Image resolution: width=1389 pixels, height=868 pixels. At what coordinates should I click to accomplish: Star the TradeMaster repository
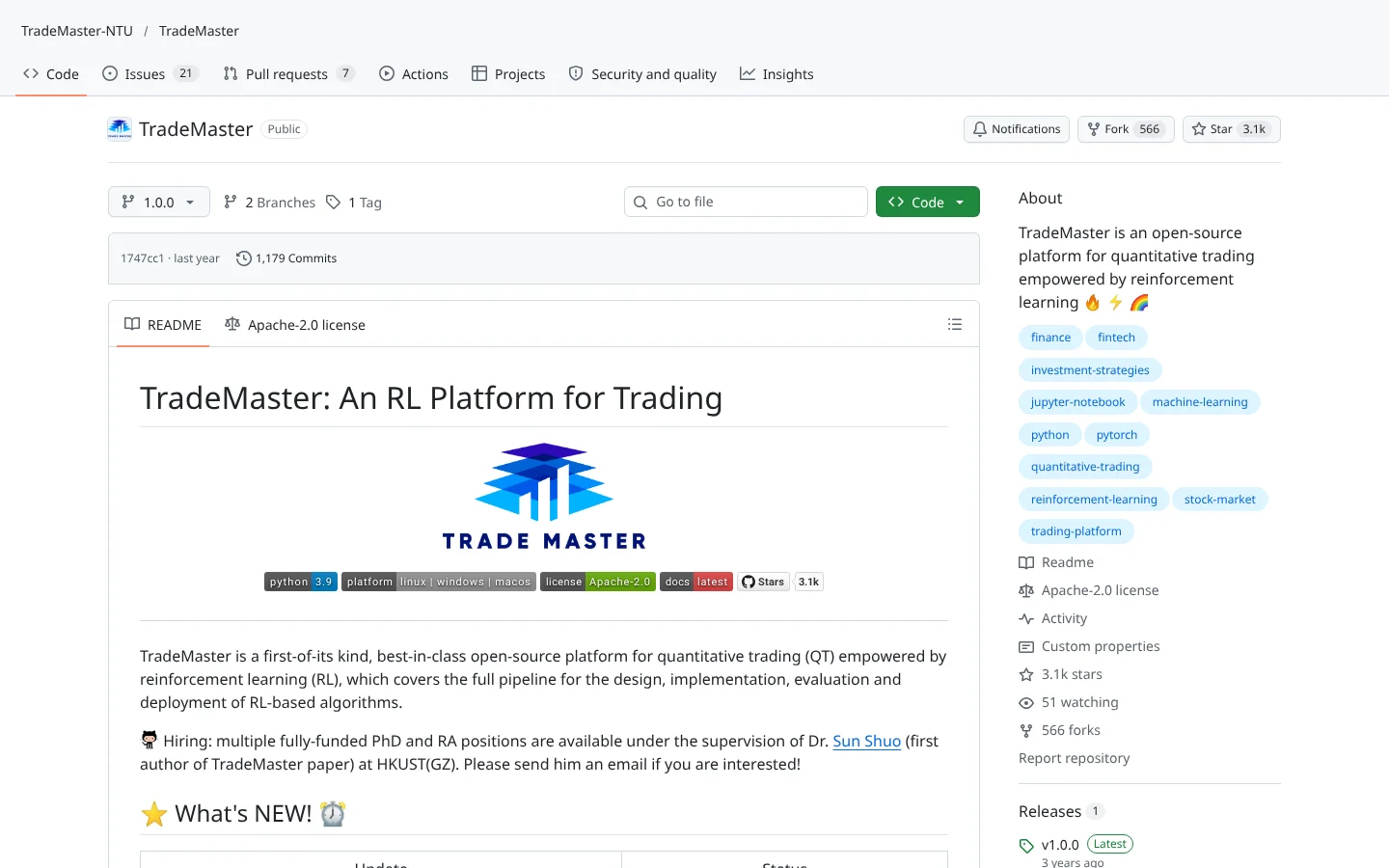point(1232,129)
